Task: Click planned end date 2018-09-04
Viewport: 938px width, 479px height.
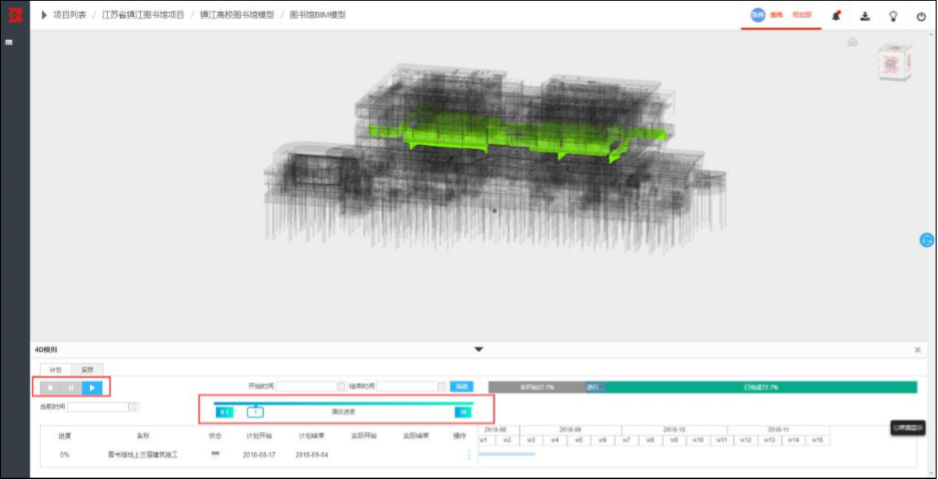Action: click(x=311, y=455)
